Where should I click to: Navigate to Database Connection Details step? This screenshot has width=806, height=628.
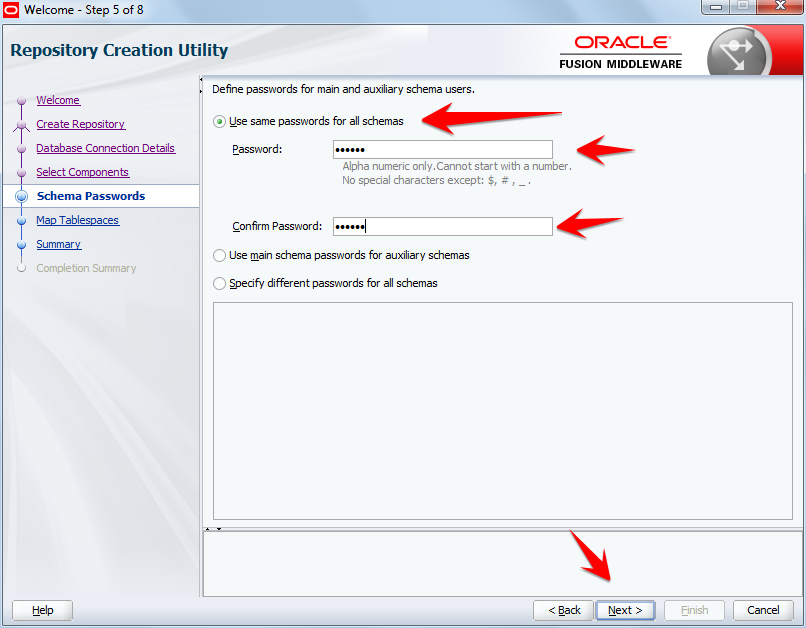(x=105, y=148)
